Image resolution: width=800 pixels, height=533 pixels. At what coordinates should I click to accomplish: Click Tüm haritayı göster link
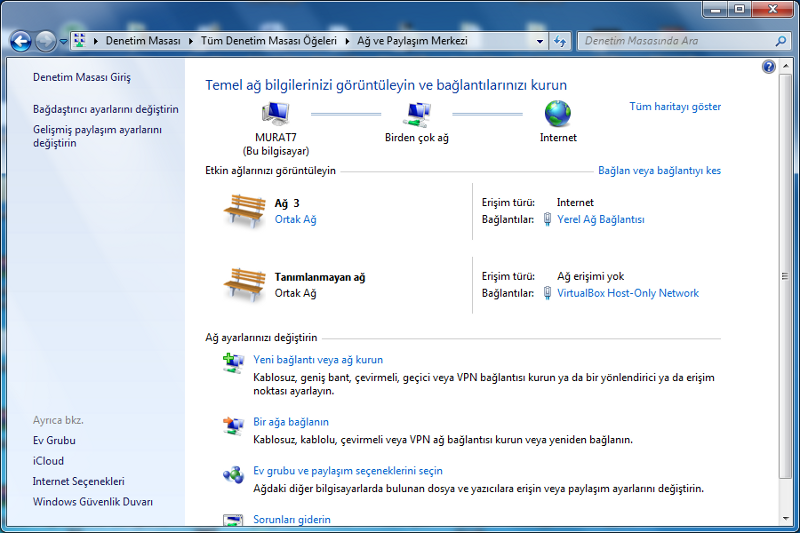coord(675,107)
